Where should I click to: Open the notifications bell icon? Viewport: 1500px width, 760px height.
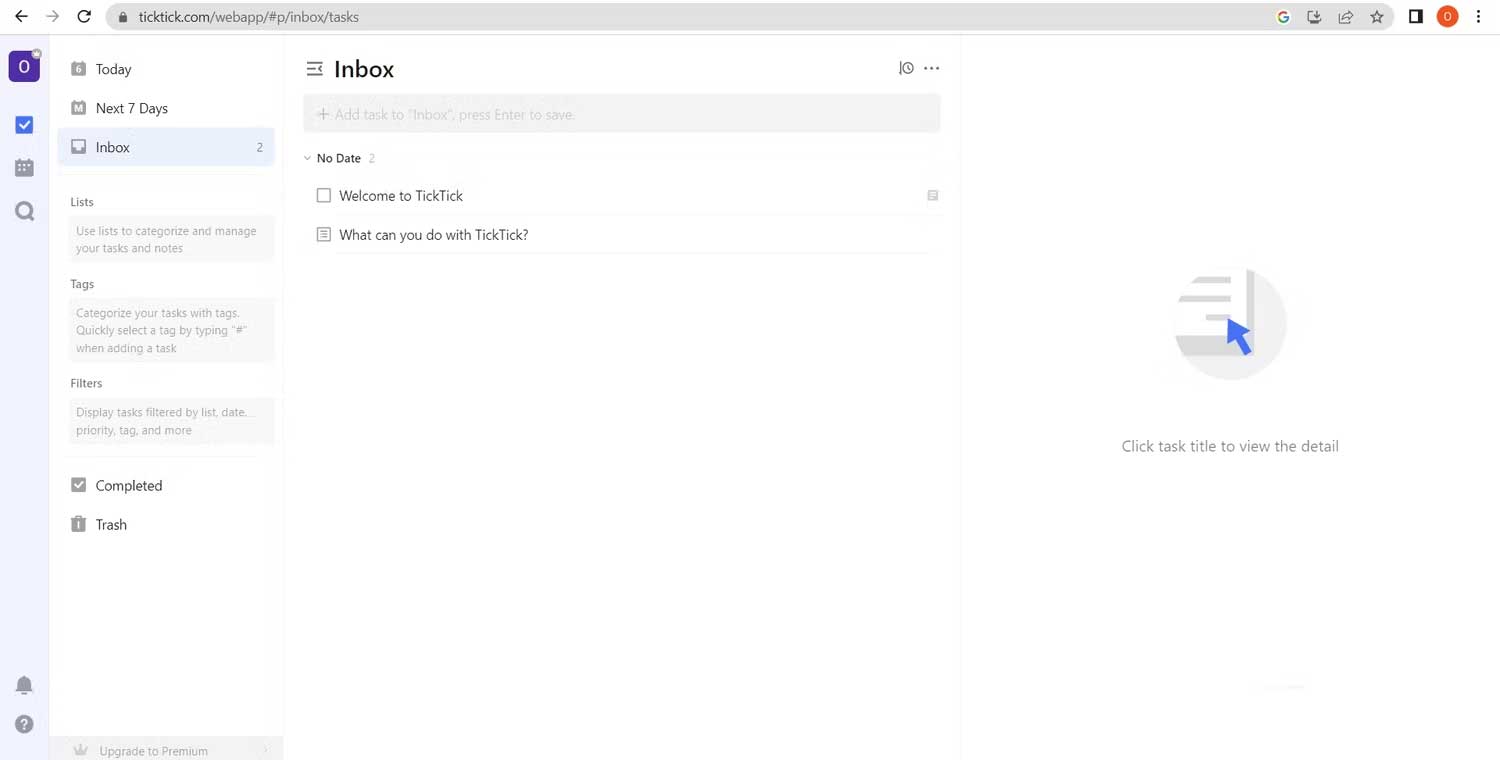click(x=24, y=685)
